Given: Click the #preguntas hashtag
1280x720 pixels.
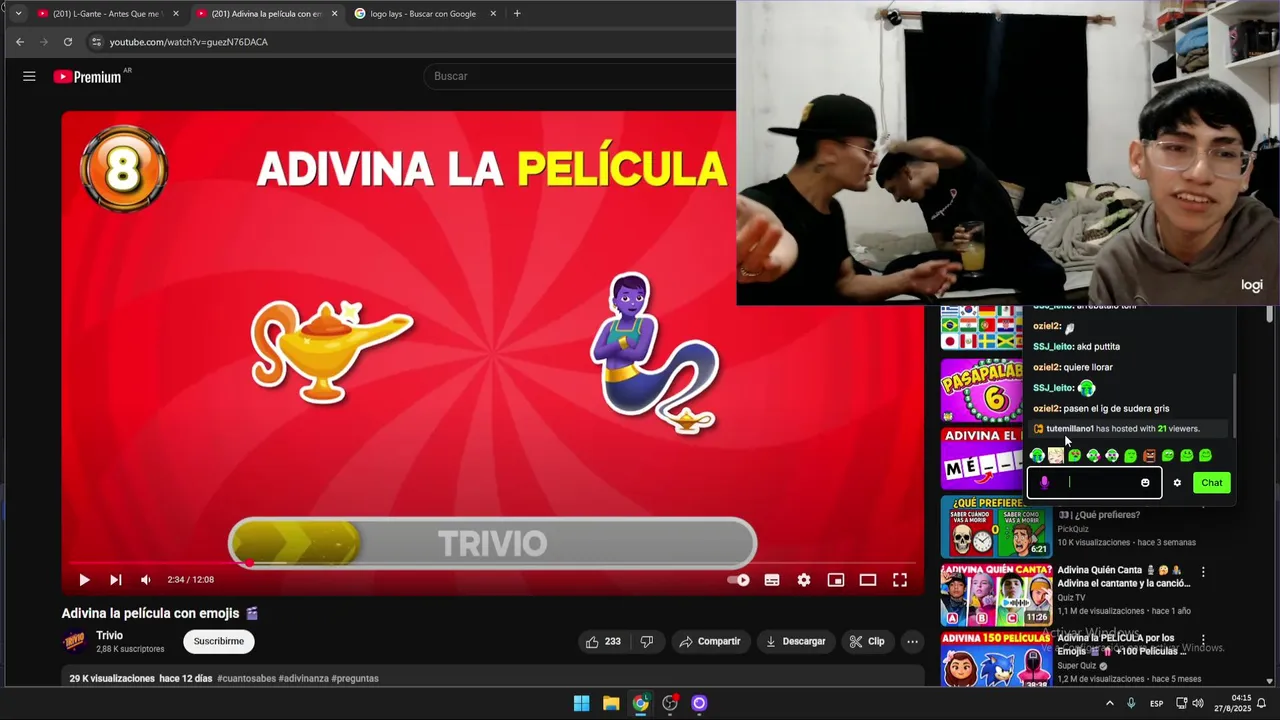Looking at the screenshot, I should [355, 678].
